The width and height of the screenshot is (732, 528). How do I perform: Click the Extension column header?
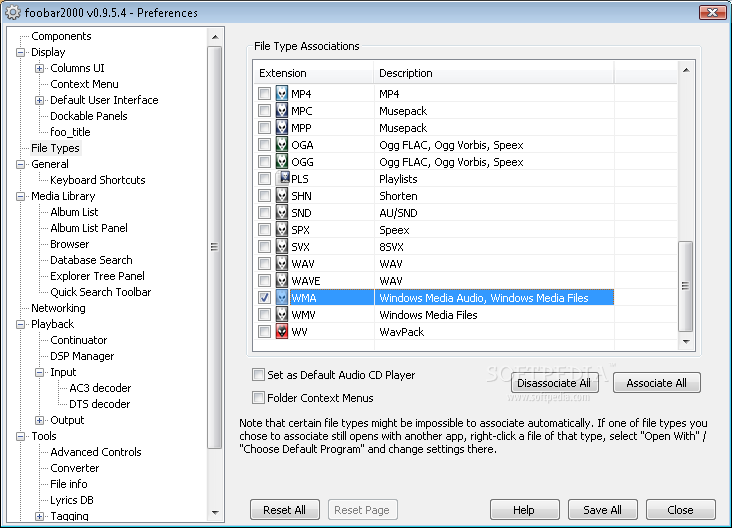[313, 73]
